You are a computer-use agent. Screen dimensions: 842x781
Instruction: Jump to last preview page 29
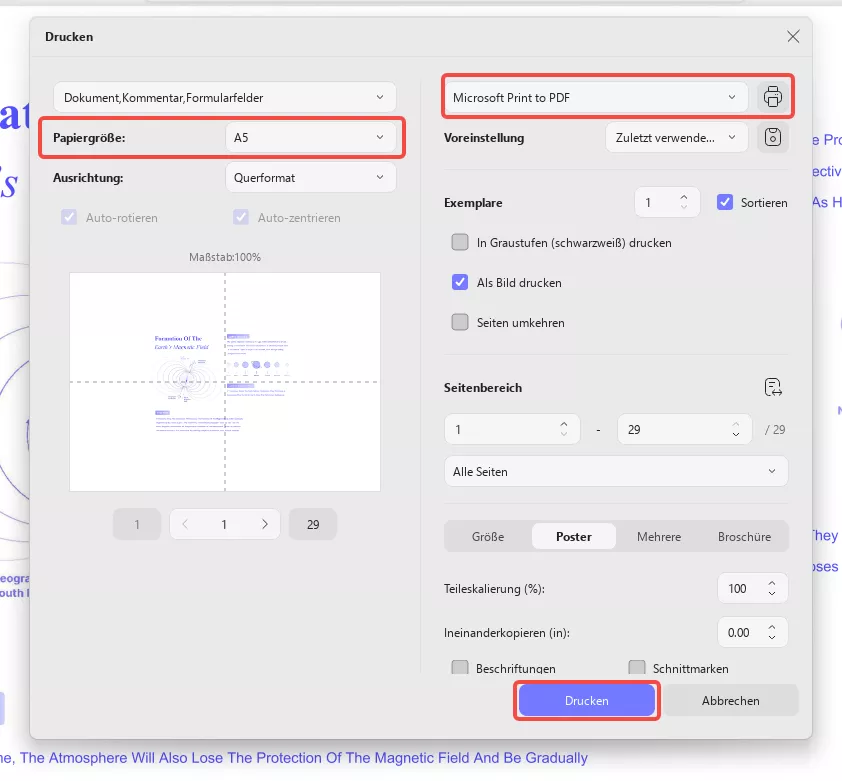313,524
